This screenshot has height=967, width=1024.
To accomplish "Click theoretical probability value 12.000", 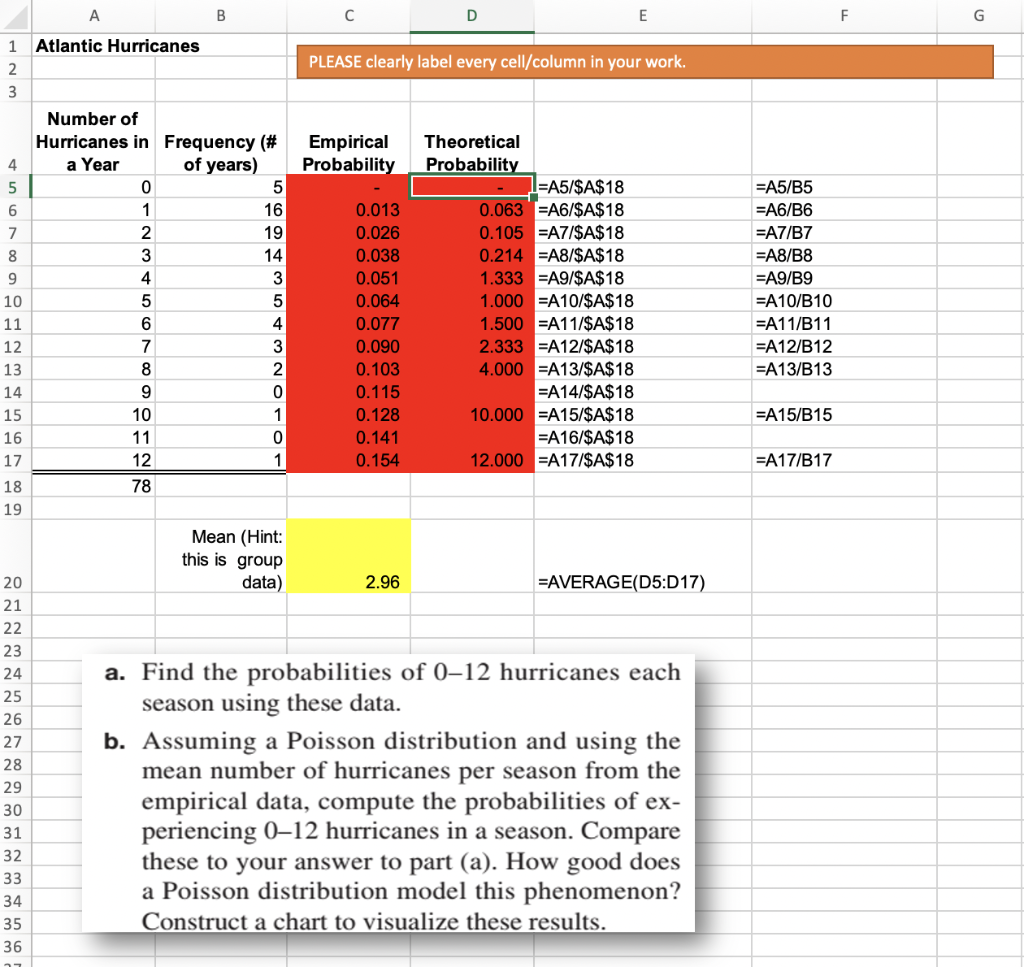I will point(496,460).
